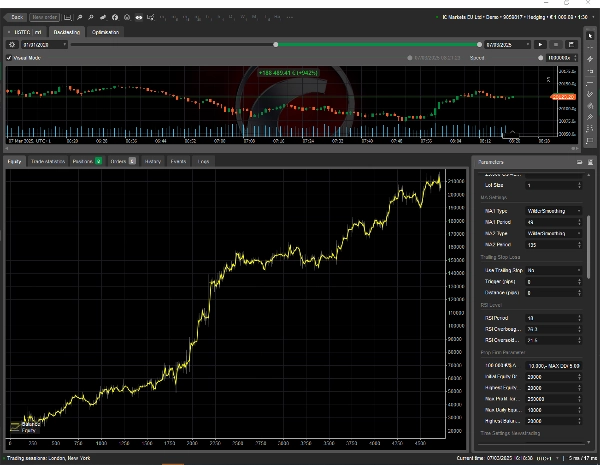The image size is (600, 465).
Task: Open the backtest speed dropdown
Action: point(562,57)
